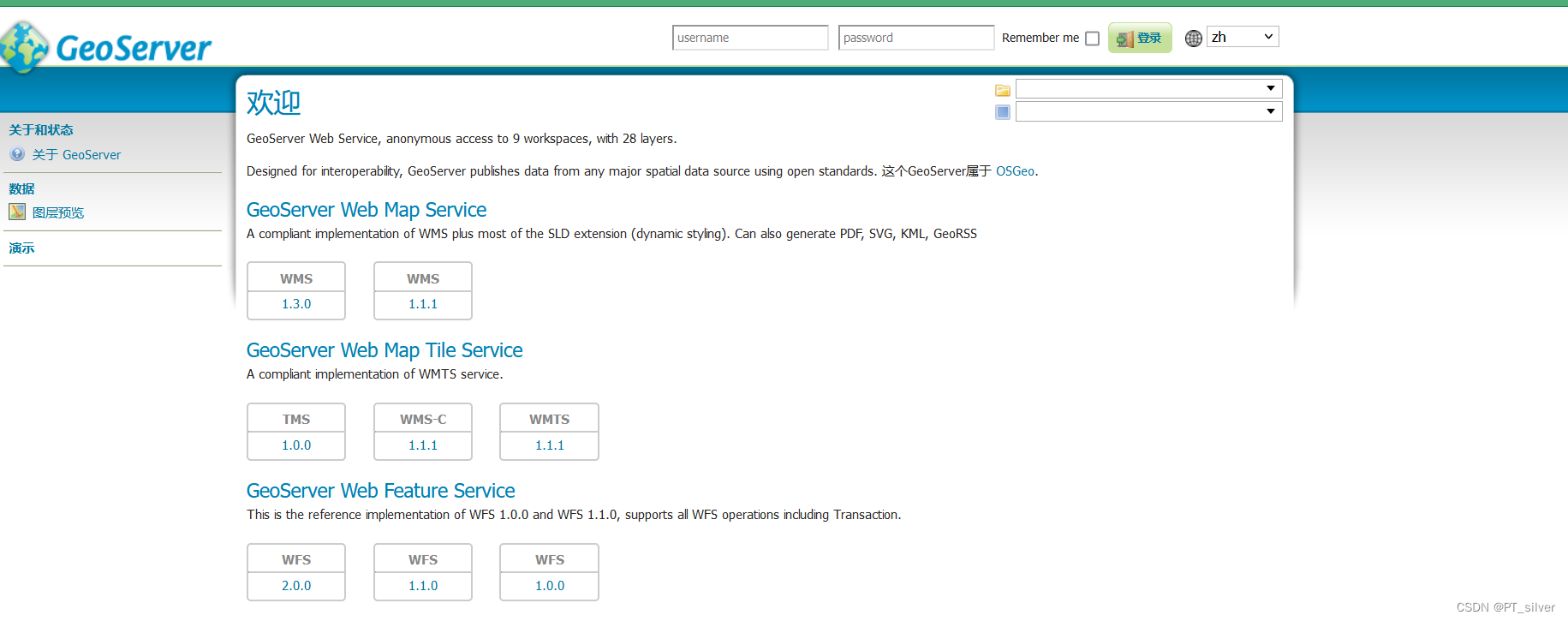Screen dimensions: 1568x621
Task: Click the green 登录 login button
Action: (x=1140, y=38)
